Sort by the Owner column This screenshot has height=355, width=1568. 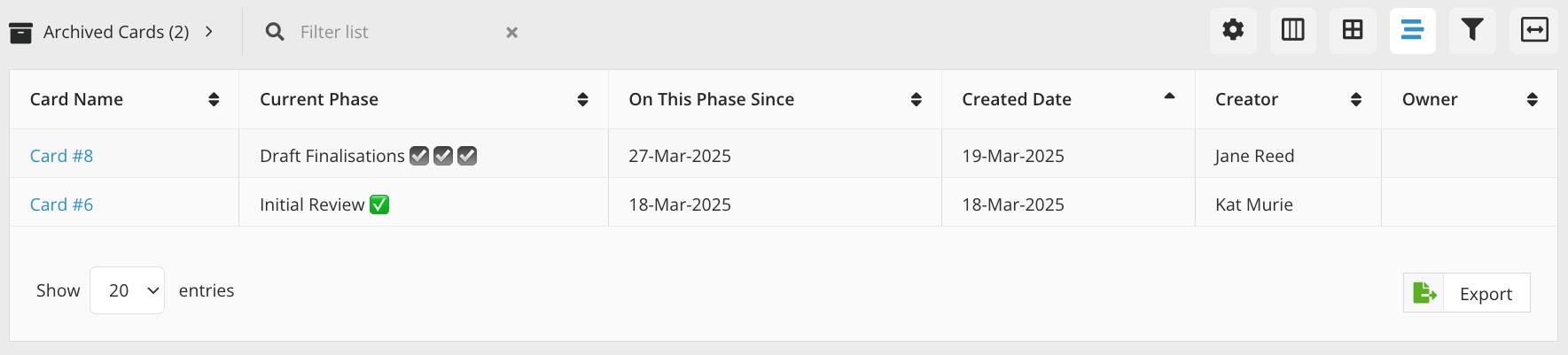(1532, 100)
